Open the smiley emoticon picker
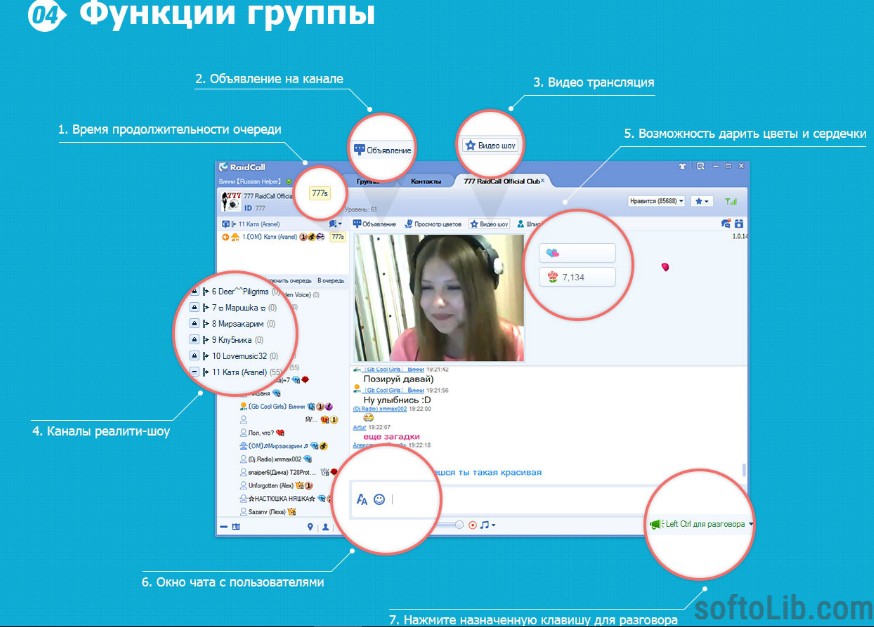Image resolution: width=874 pixels, height=627 pixels. [x=379, y=499]
